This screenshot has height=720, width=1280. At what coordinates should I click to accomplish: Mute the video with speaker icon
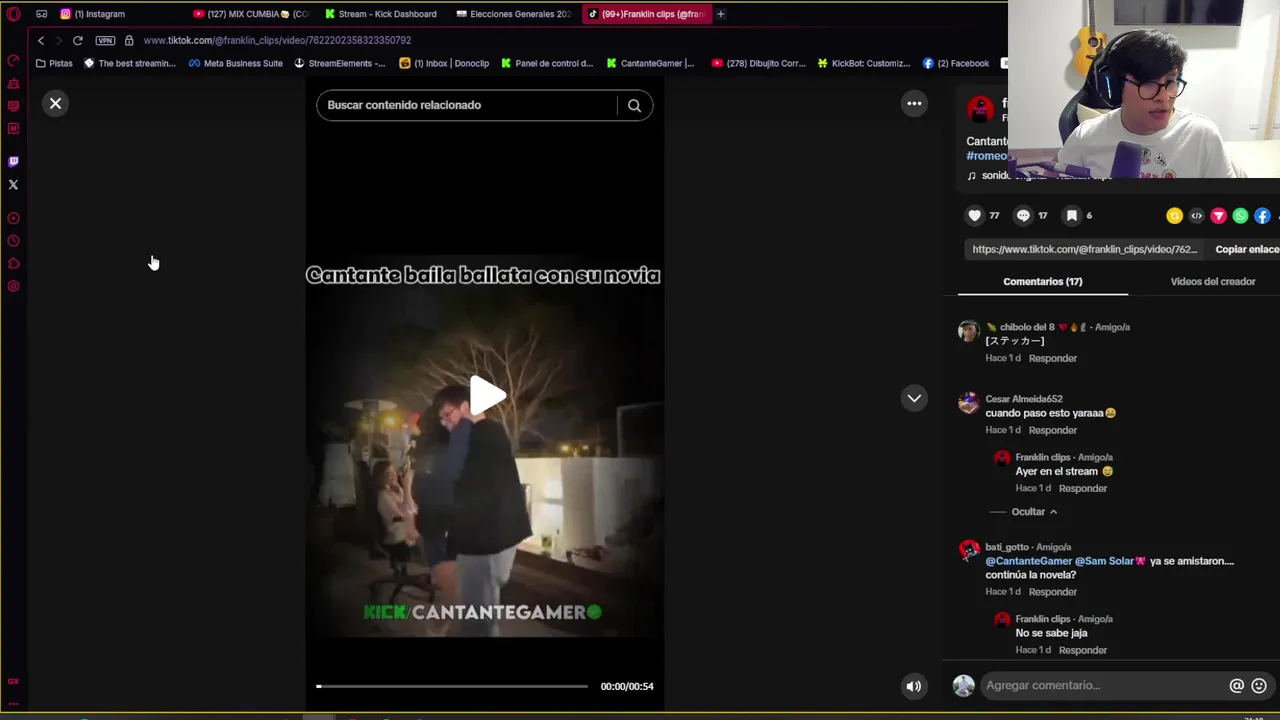pyautogui.click(x=913, y=686)
